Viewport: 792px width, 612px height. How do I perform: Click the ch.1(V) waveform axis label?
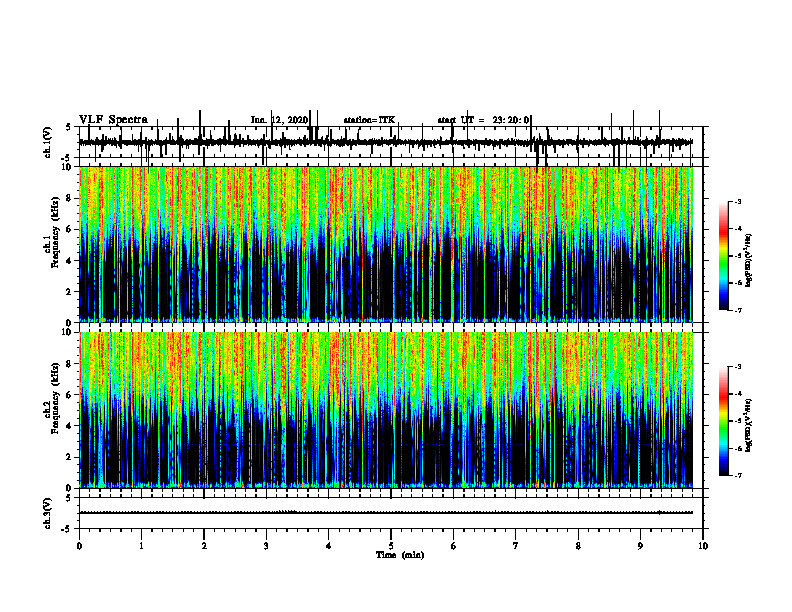pos(47,142)
